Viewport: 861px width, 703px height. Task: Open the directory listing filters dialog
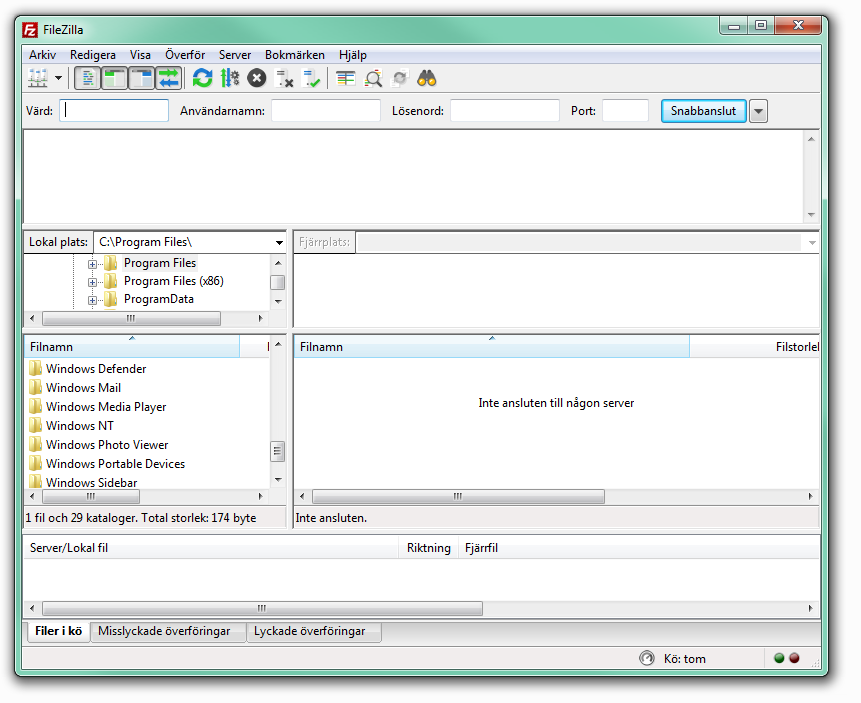tap(345, 78)
